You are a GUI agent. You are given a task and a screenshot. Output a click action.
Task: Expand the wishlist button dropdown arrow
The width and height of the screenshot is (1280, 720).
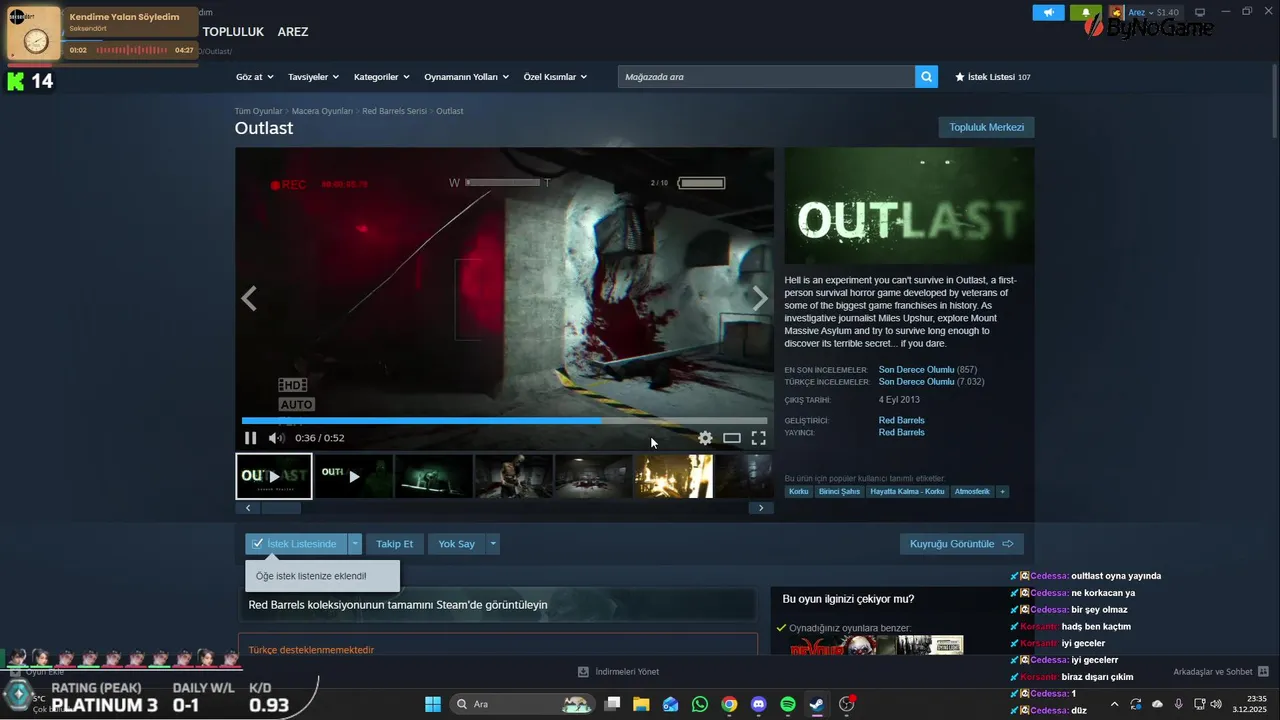tap(354, 544)
